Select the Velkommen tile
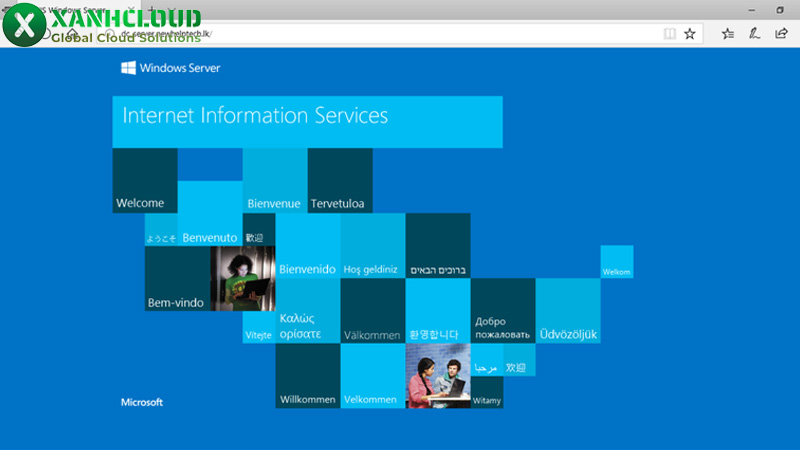800x450 pixels. point(373,376)
